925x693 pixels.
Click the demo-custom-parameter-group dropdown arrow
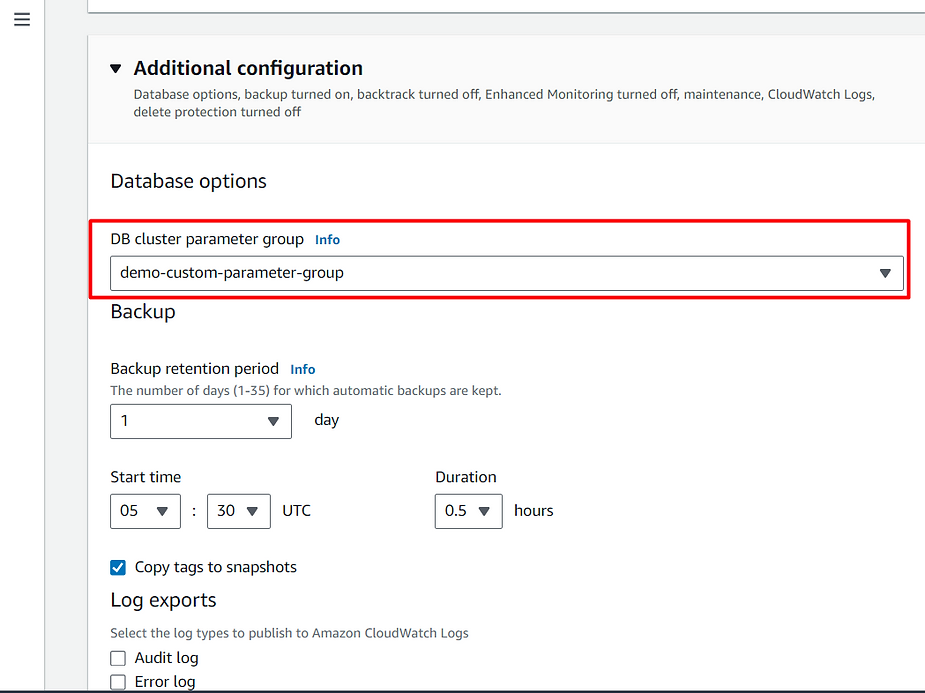point(885,273)
